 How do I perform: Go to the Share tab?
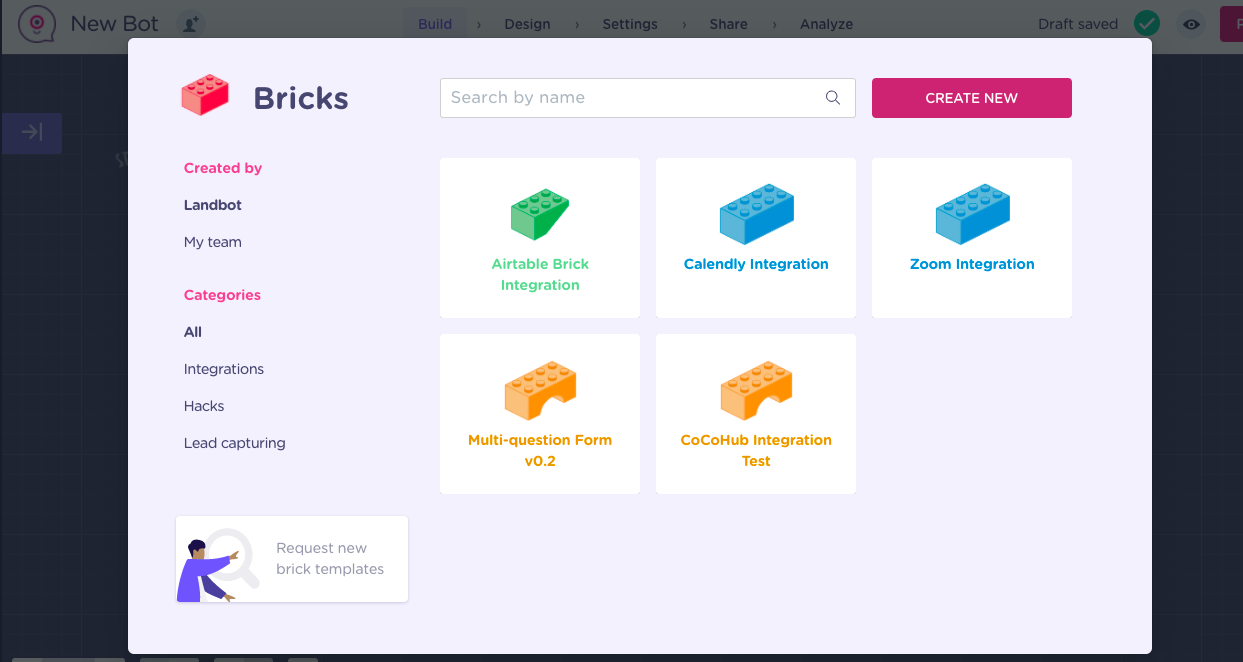coord(728,24)
